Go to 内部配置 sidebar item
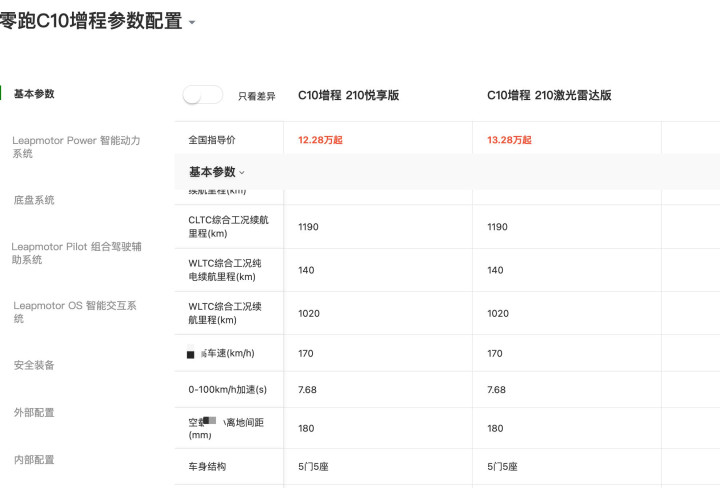Screen dimensions: 720x488 (x=34, y=460)
